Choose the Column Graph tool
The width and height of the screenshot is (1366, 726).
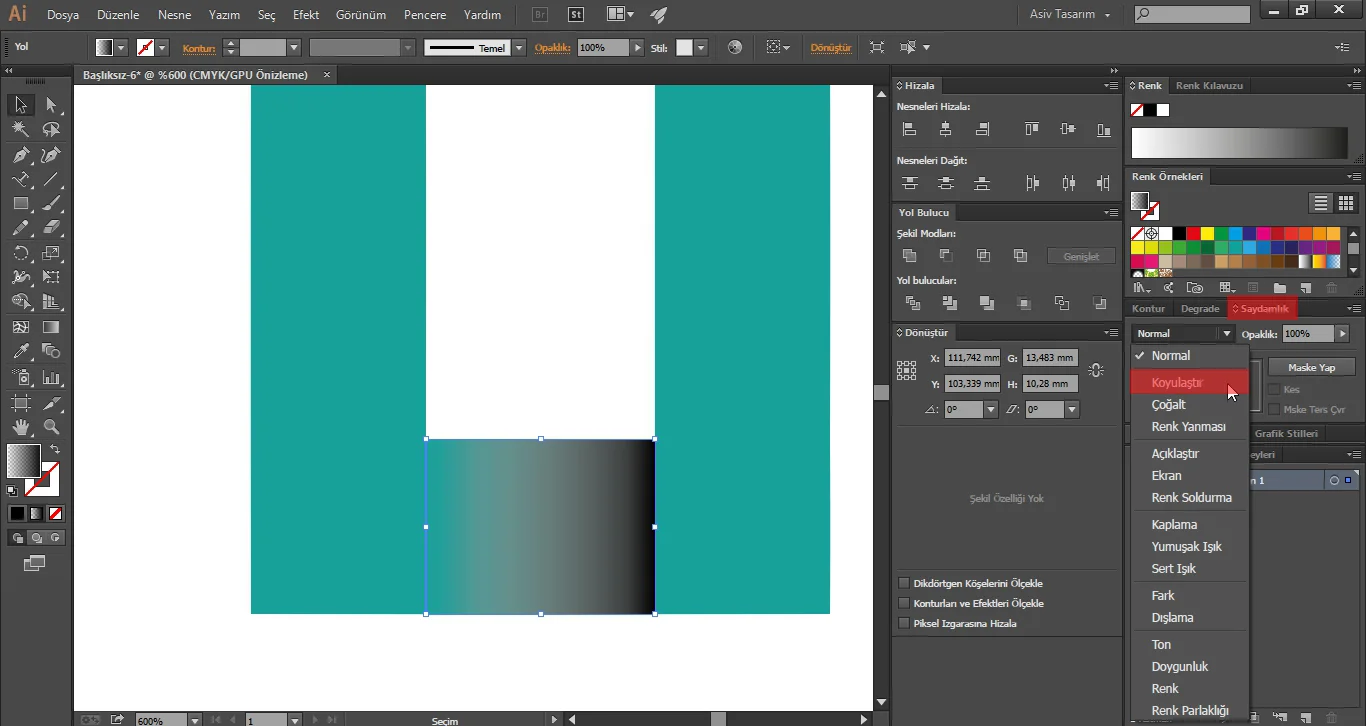click(51, 377)
